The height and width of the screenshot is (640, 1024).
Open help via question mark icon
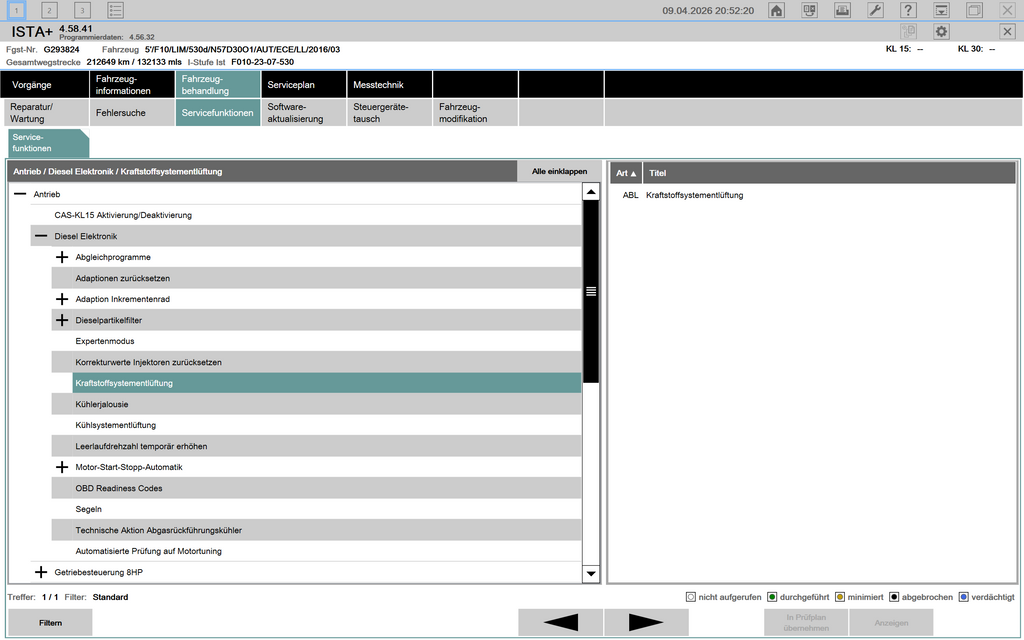(908, 10)
